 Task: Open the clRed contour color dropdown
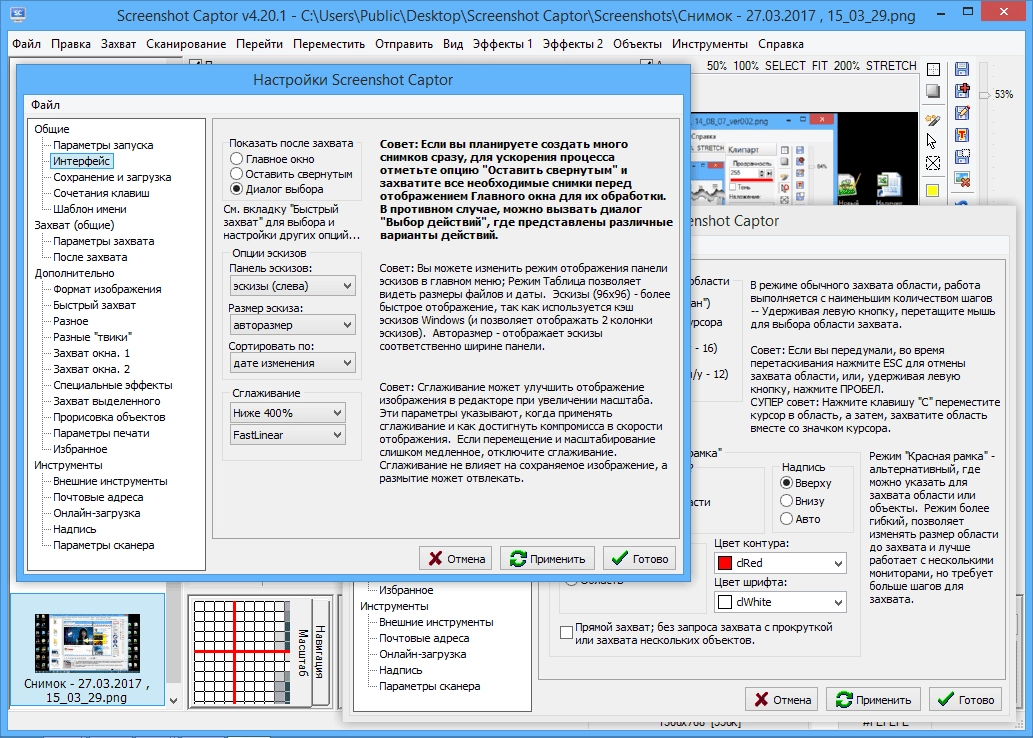pos(780,563)
